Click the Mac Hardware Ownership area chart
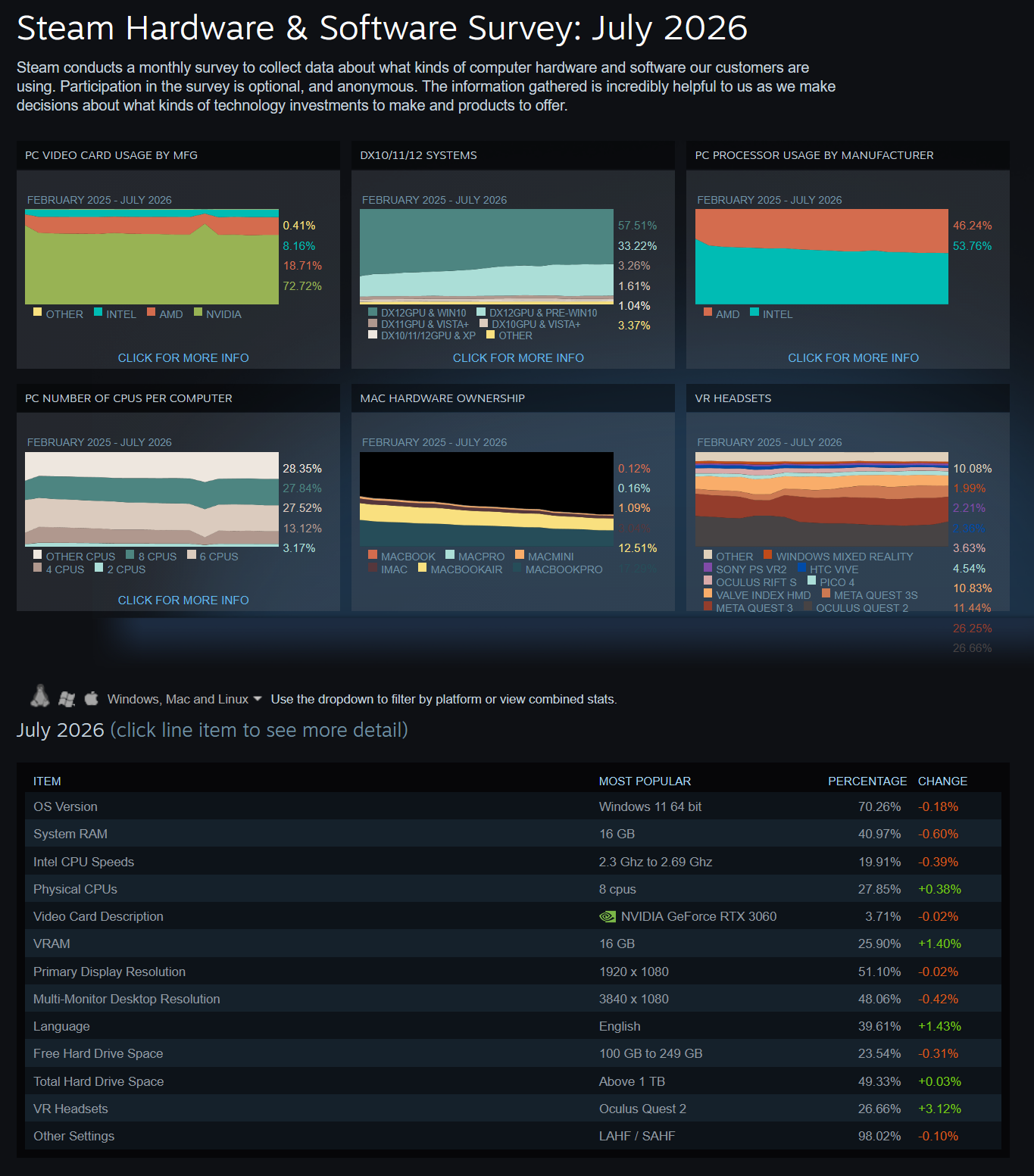Image resolution: width=1034 pixels, height=1176 pixels. (x=486, y=499)
